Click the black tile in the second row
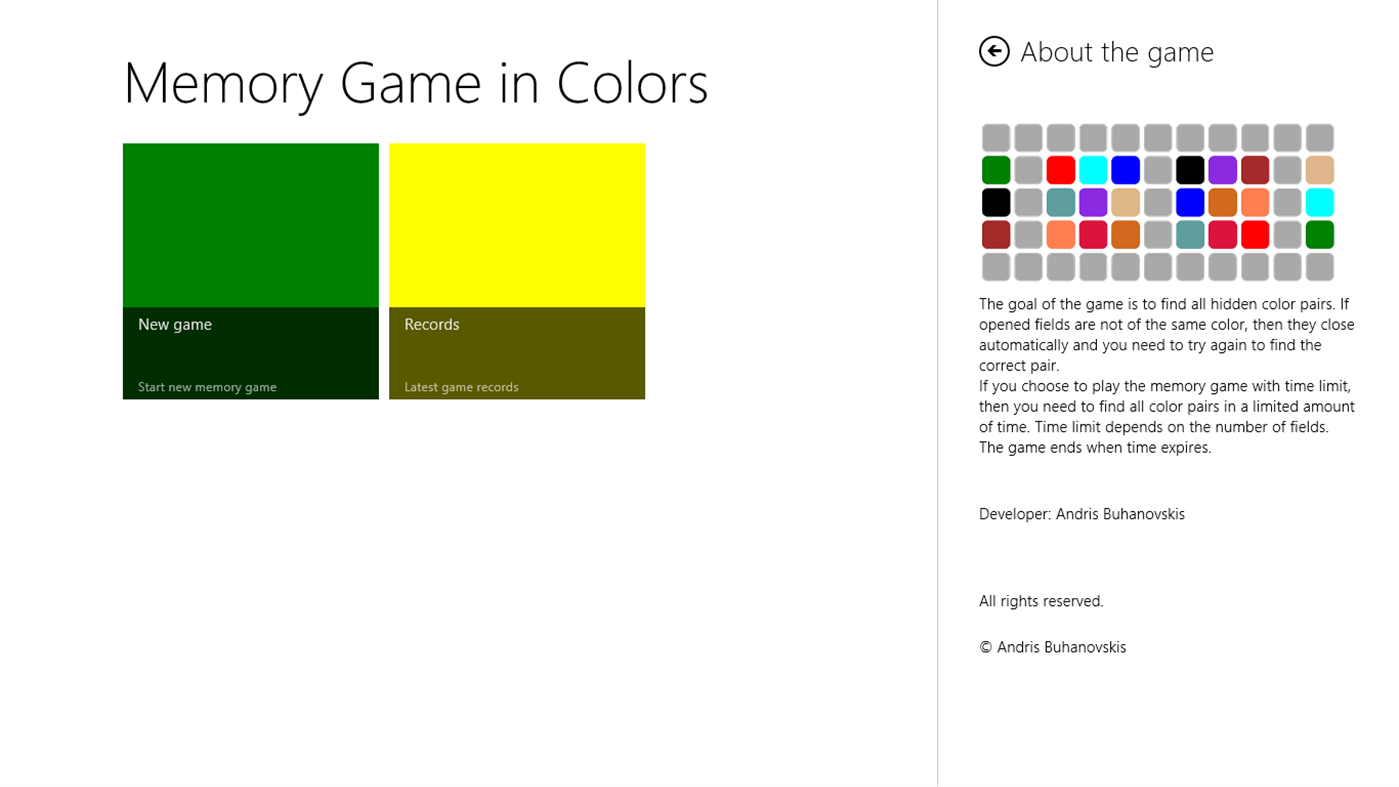 pyautogui.click(x=1189, y=169)
